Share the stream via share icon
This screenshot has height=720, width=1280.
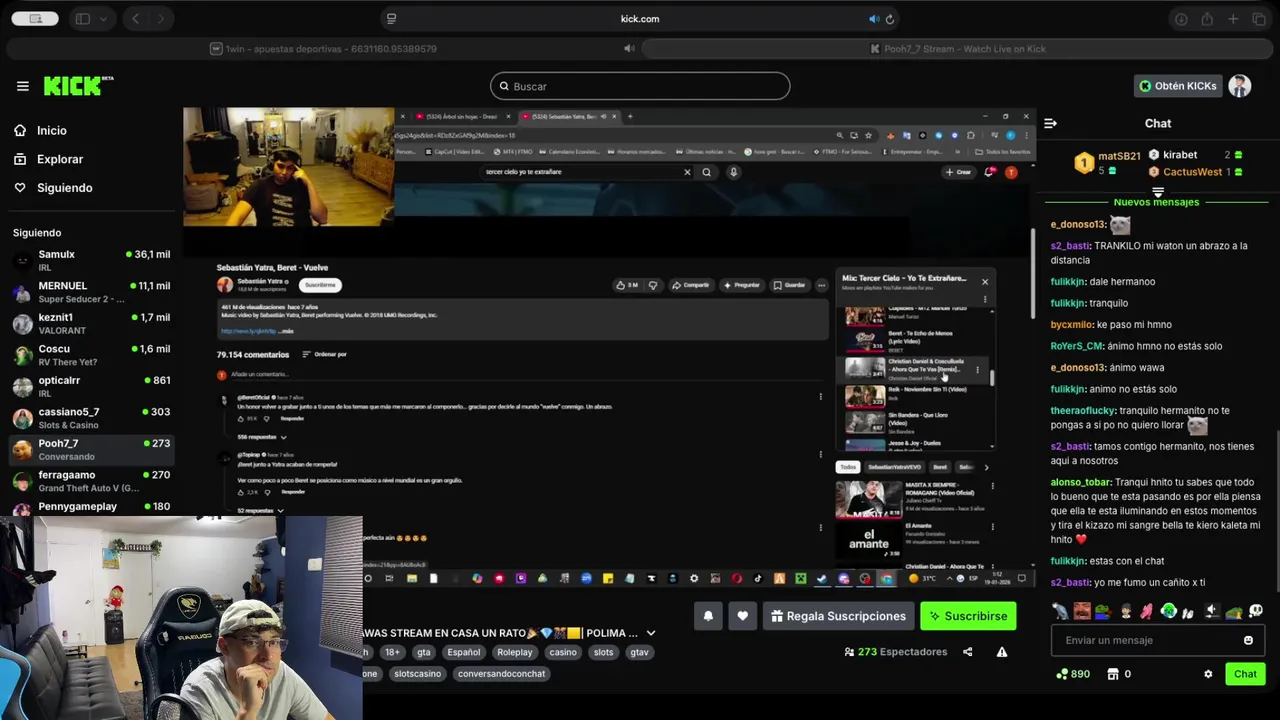click(967, 652)
